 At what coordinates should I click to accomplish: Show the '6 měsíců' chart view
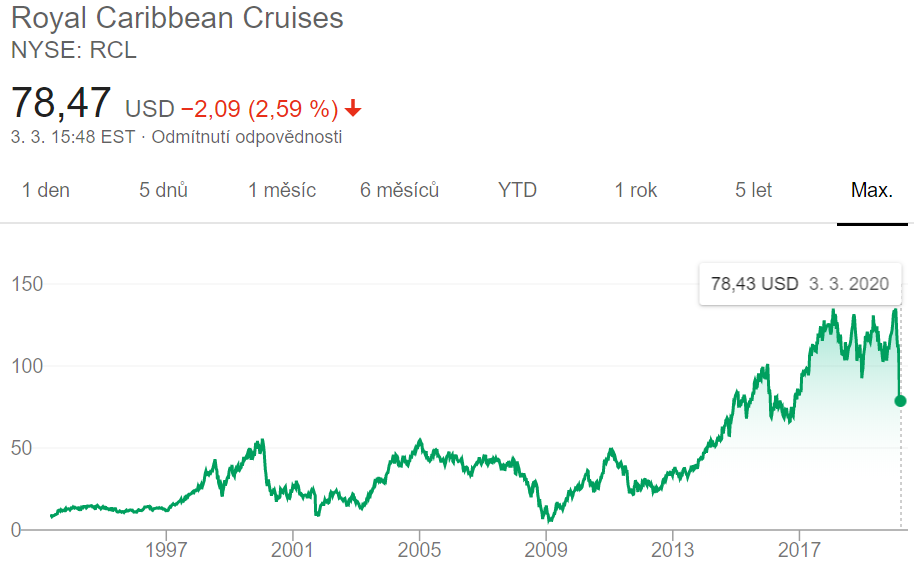(400, 190)
